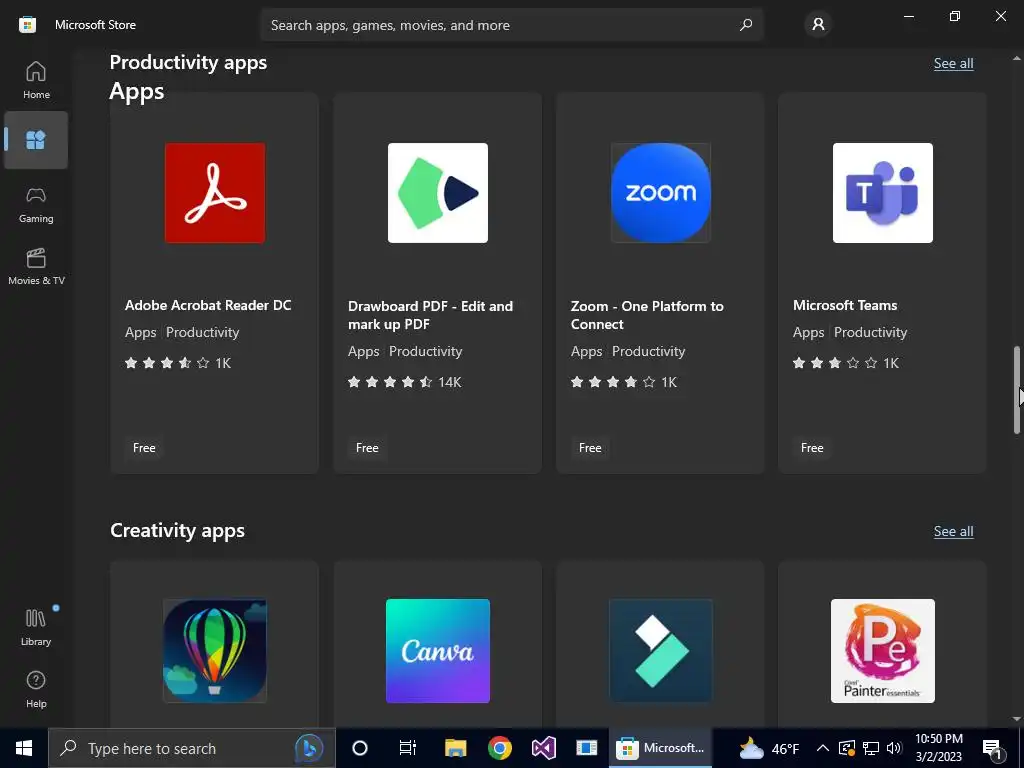Click the Zoom - One Platform to Connect title
The image size is (1024, 768).
click(647, 315)
